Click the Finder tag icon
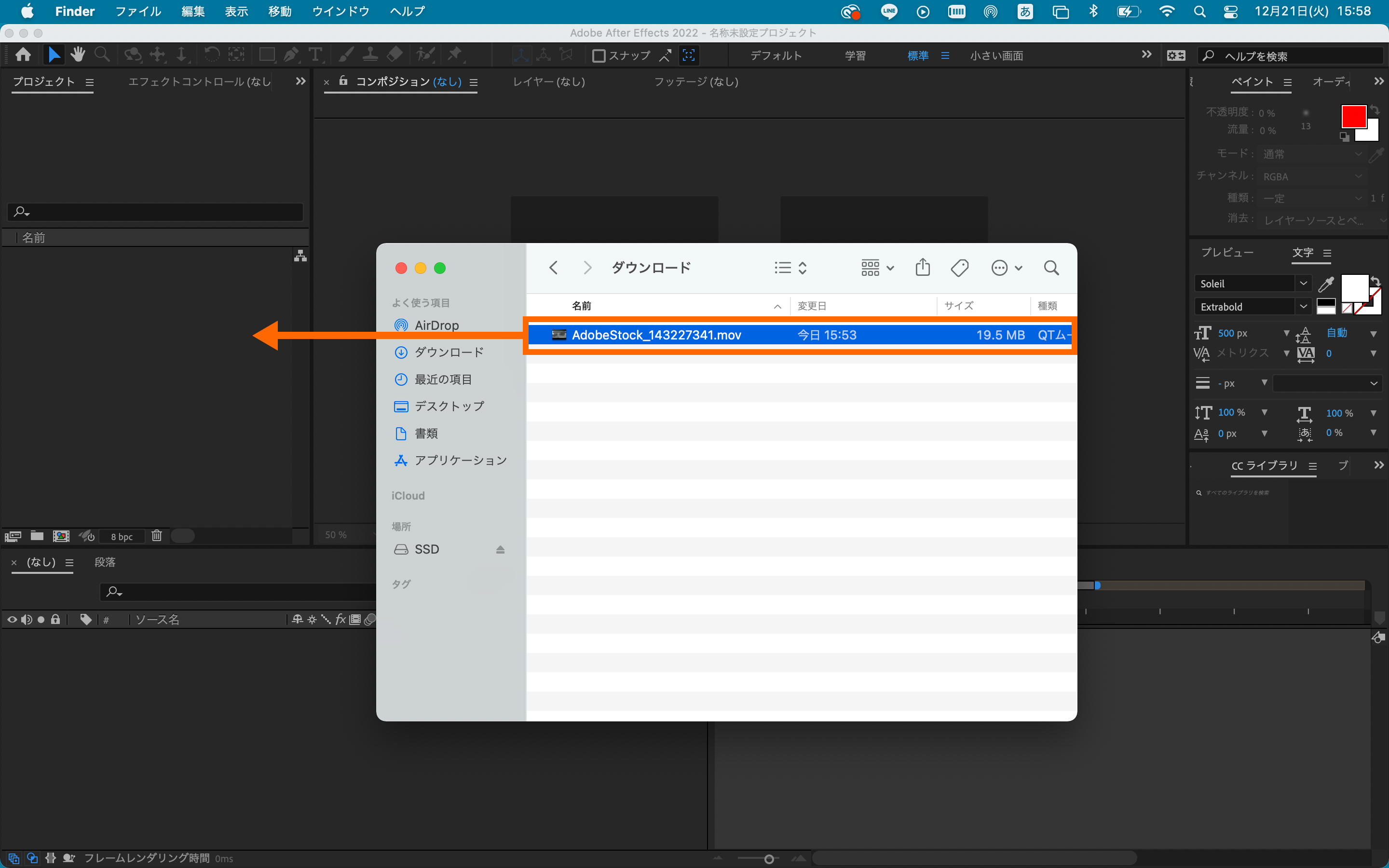 pos(959,268)
